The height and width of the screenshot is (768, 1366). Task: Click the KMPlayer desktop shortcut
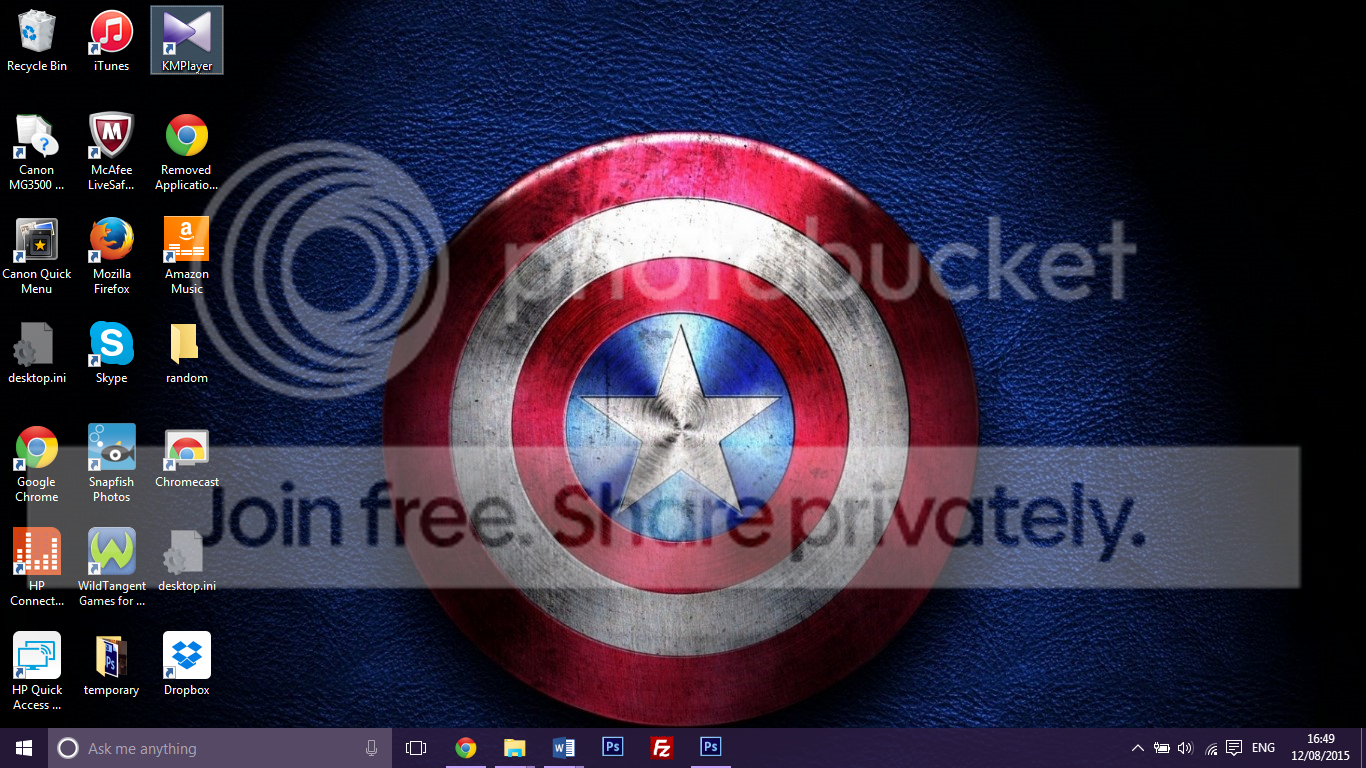(x=187, y=41)
